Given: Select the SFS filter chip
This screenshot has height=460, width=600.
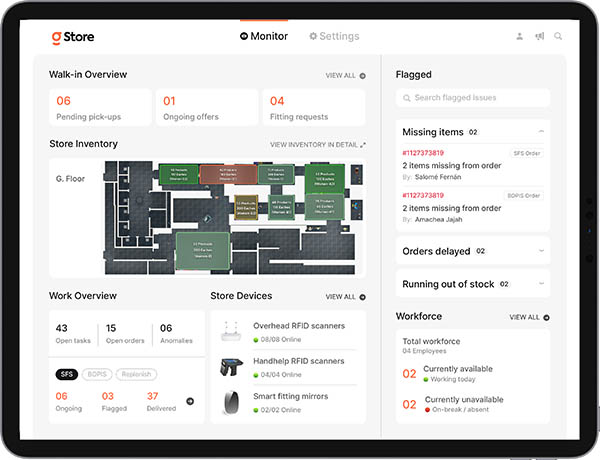Looking at the screenshot, I should coord(67,374).
